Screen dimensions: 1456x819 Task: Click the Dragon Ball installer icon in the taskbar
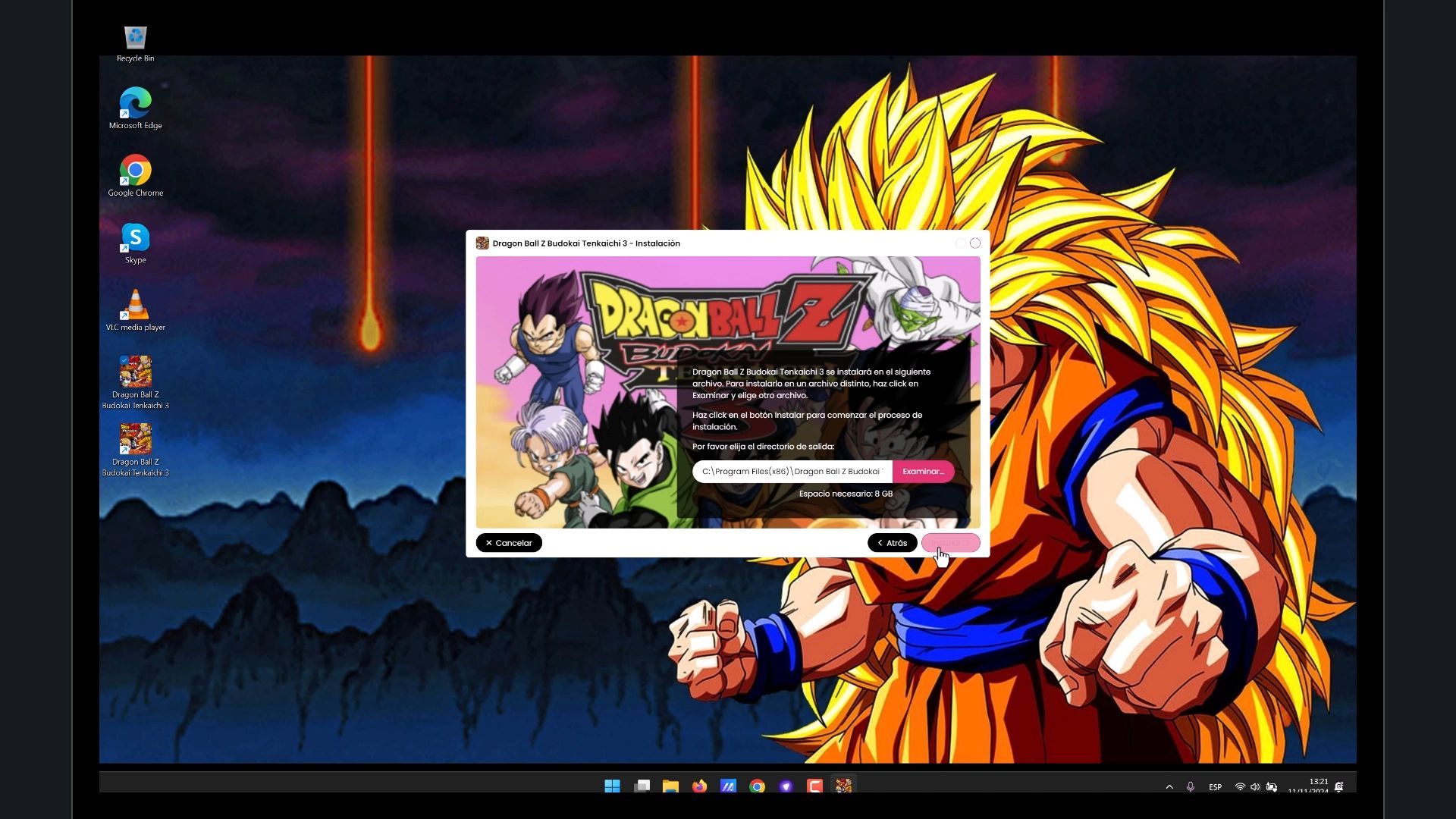click(843, 786)
